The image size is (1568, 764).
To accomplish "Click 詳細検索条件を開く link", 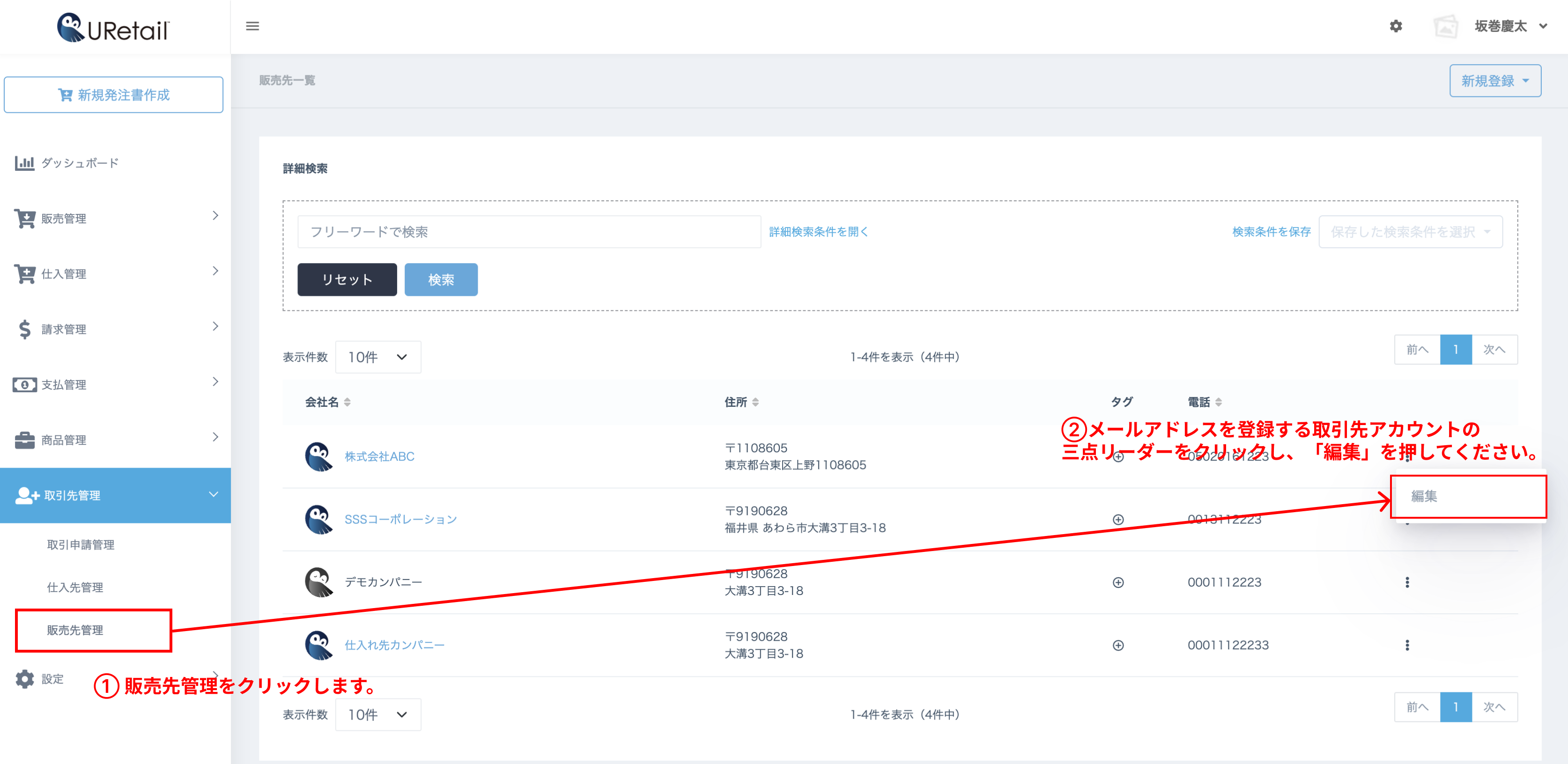I will (818, 232).
